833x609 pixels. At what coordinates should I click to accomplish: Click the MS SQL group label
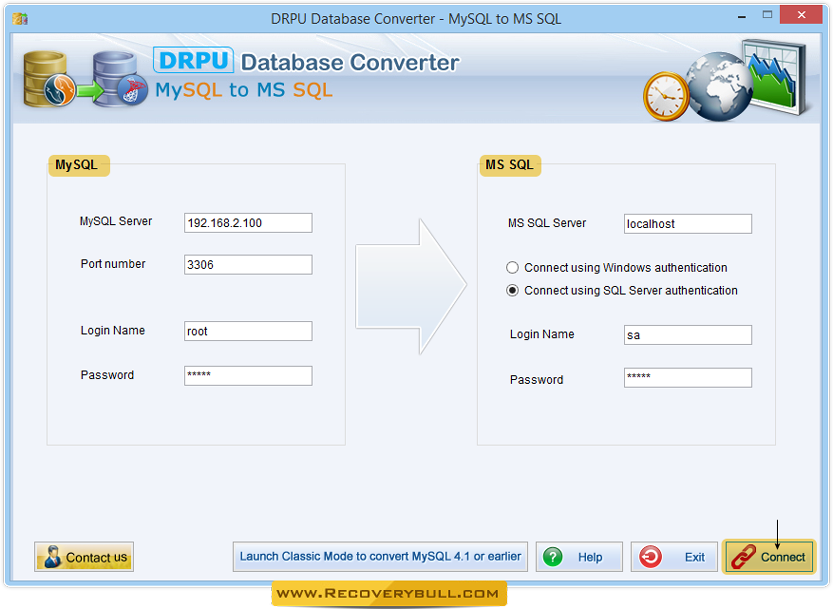[509, 165]
